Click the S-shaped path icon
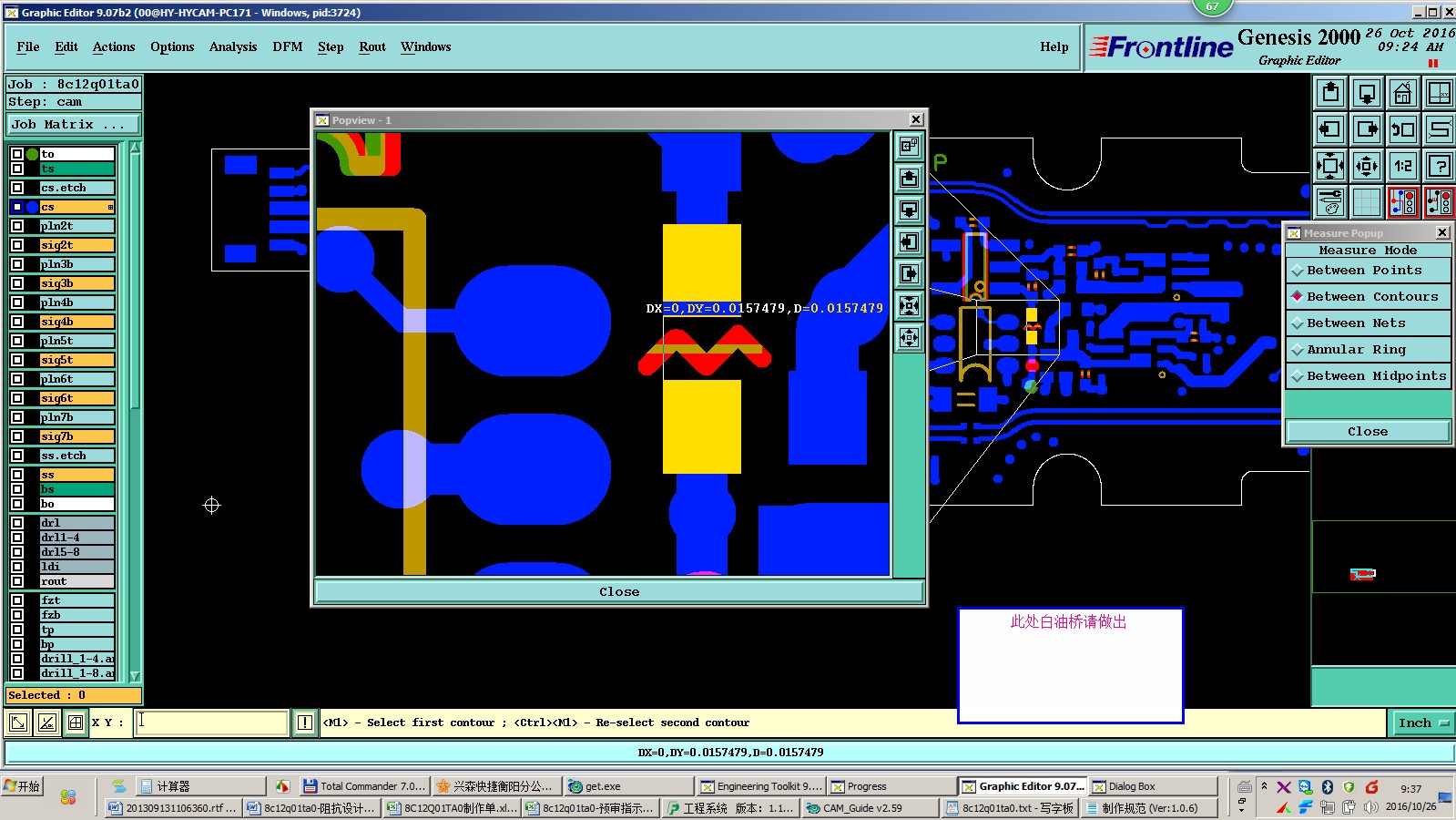This screenshot has width=1456, height=820. click(1439, 129)
